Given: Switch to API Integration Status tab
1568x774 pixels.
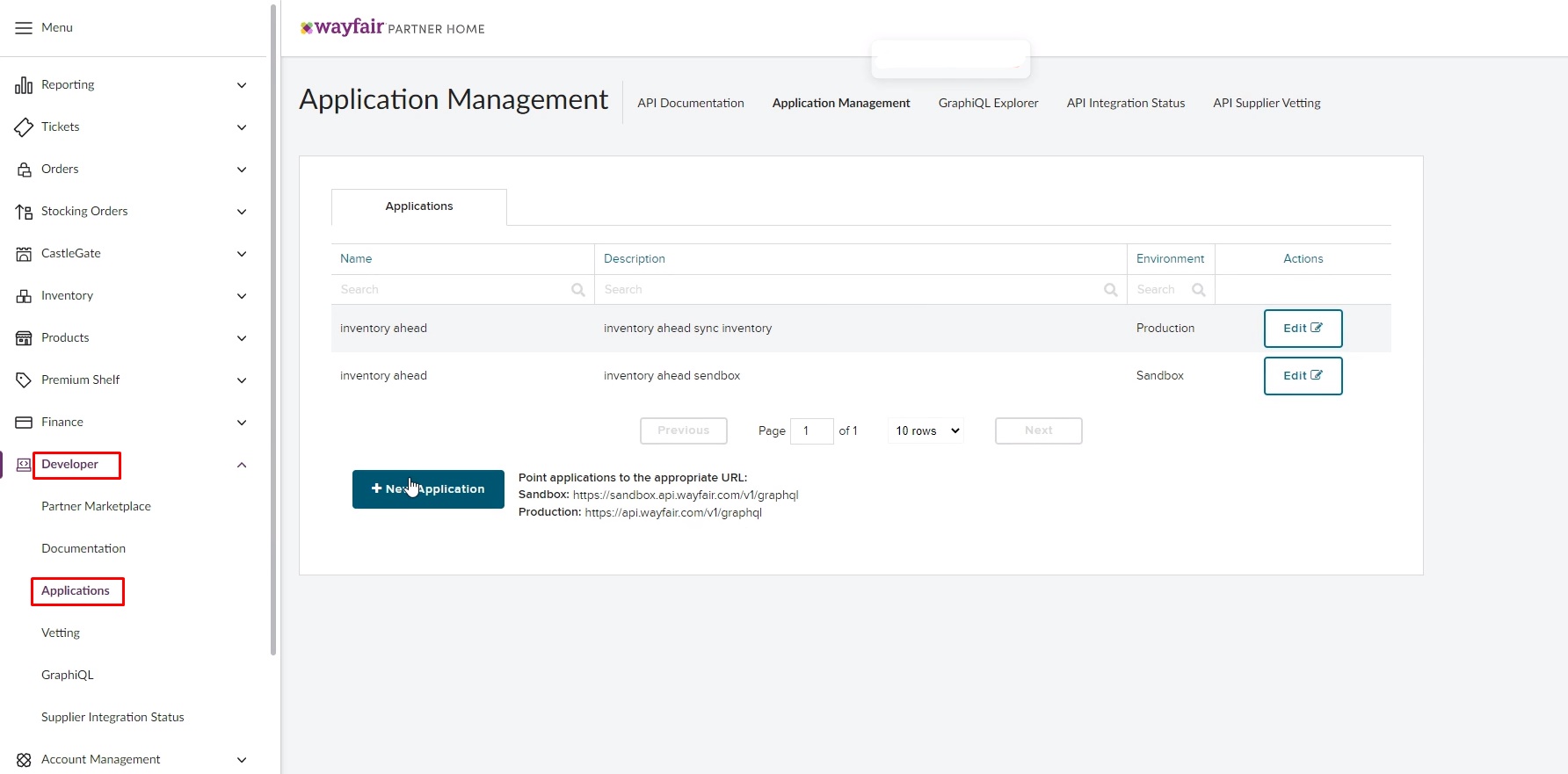Looking at the screenshot, I should point(1125,103).
